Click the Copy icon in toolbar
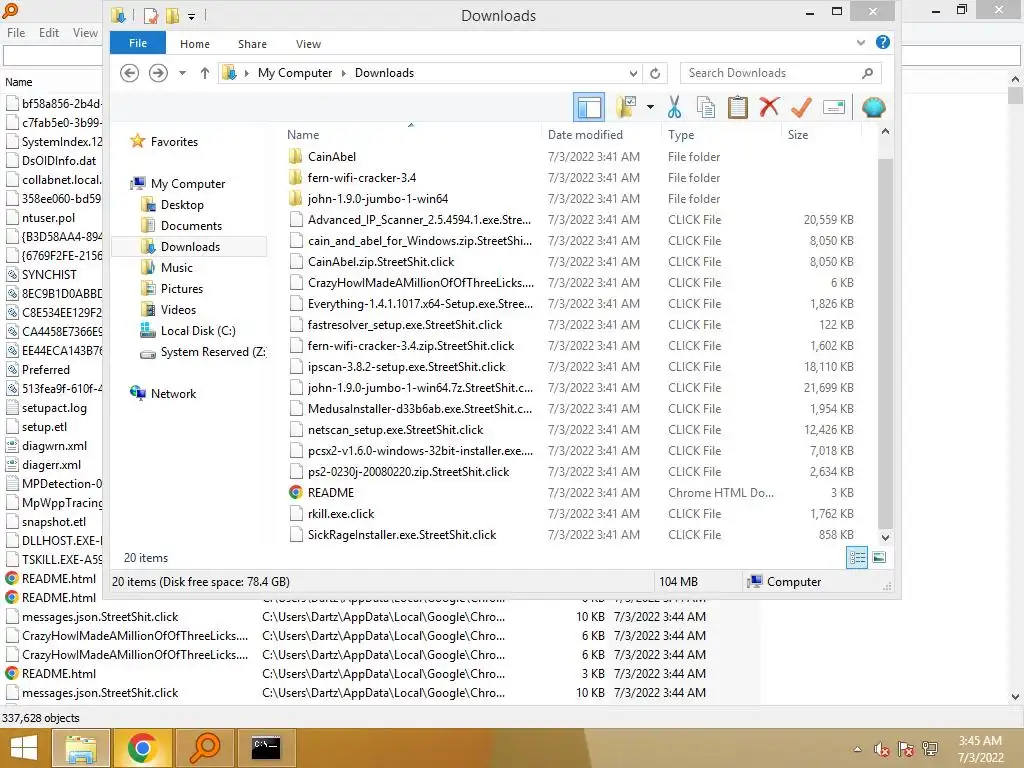 [x=705, y=107]
